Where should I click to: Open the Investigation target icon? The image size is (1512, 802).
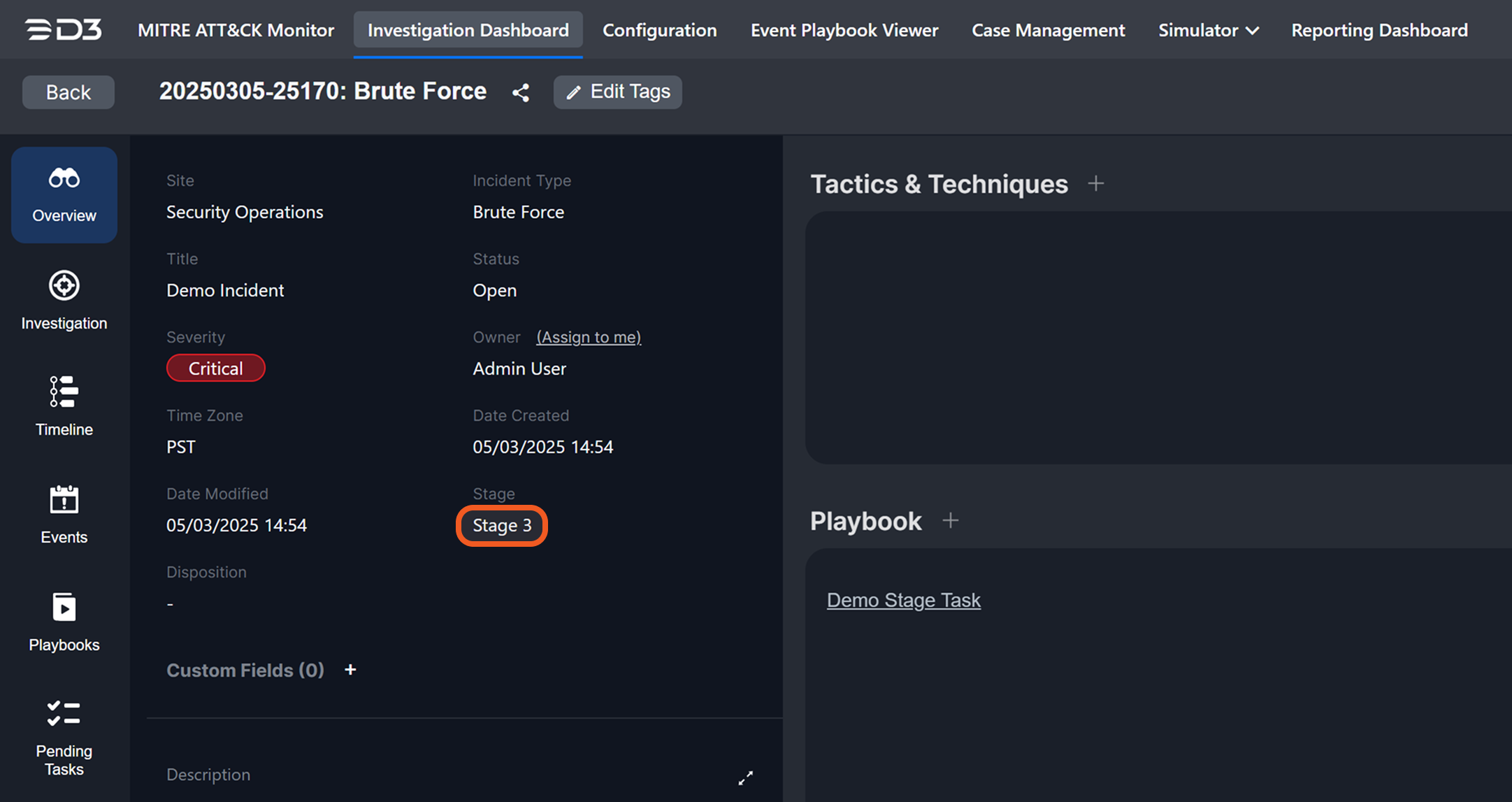pos(64,286)
